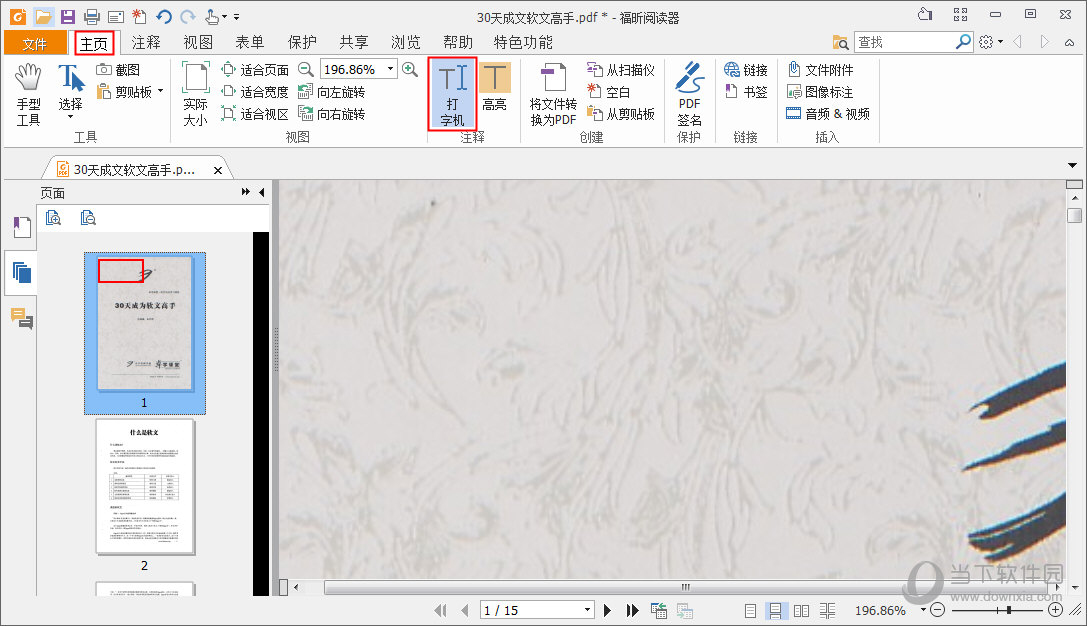Open the 文件 (File) menu

click(36, 42)
